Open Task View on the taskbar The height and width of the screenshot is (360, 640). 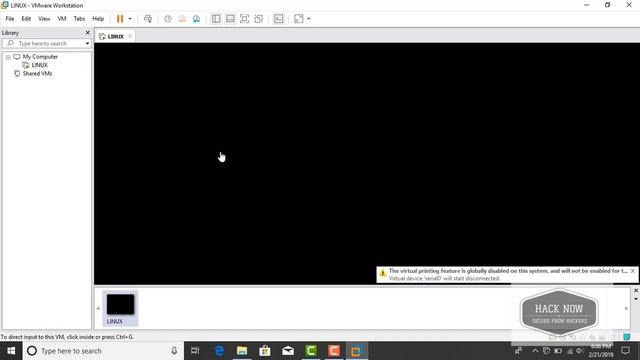pos(195,351)
